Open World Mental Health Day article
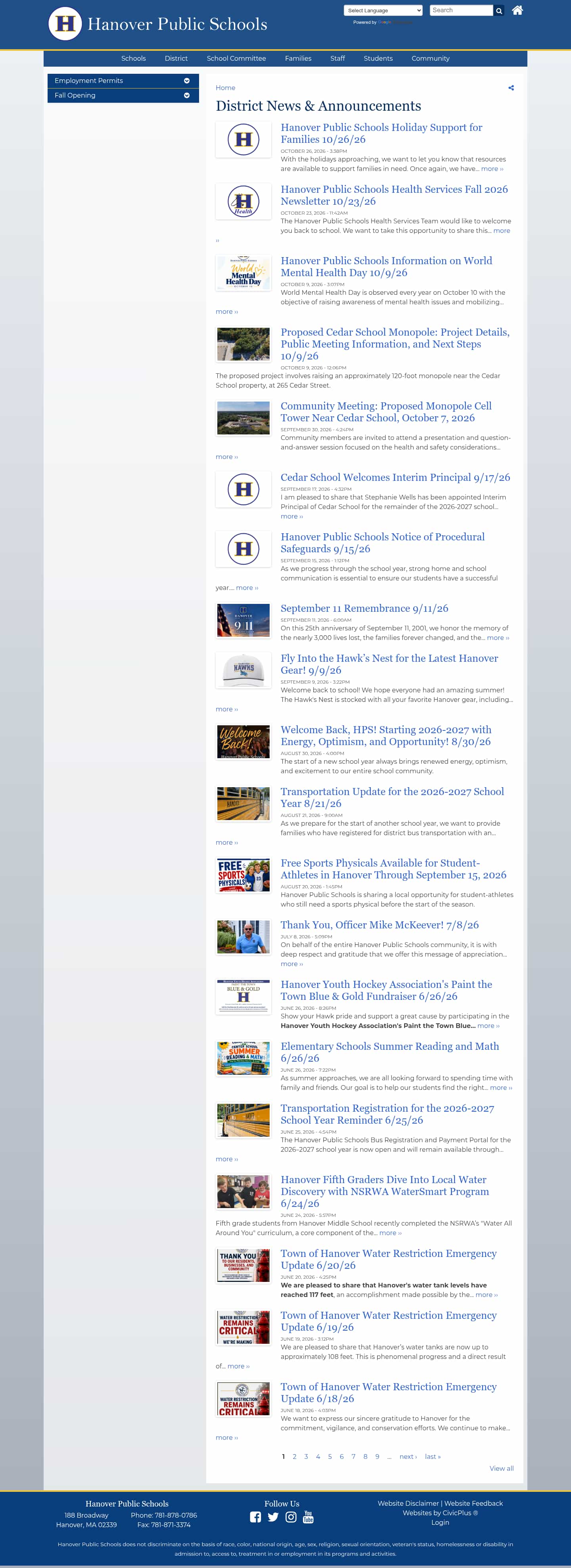The image size is (571, 1568). pyautogui.click(x=386, y=267)
